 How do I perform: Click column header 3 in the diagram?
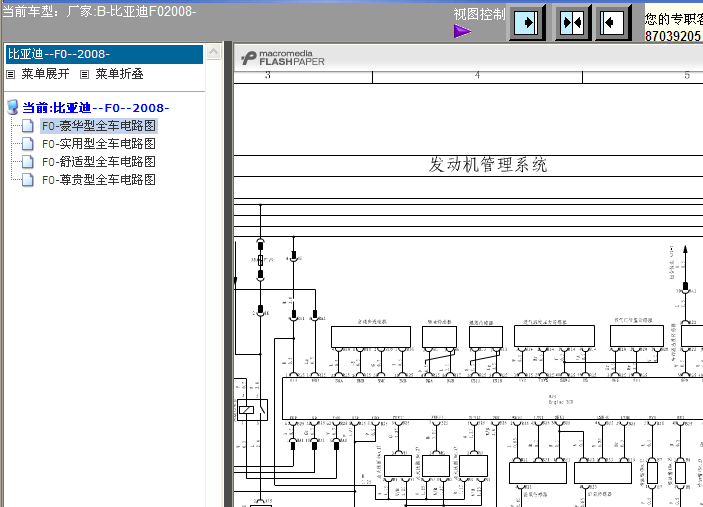268,75
